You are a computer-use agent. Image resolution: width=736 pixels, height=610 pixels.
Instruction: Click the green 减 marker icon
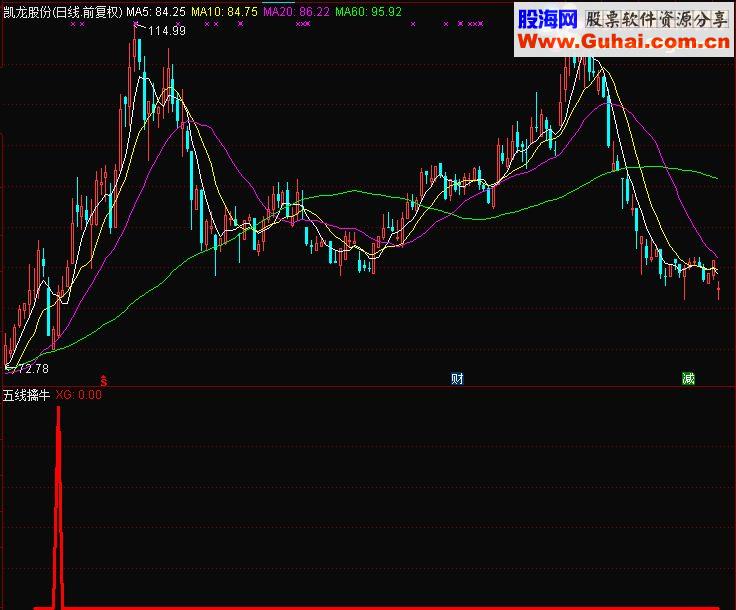pos(688,378)
